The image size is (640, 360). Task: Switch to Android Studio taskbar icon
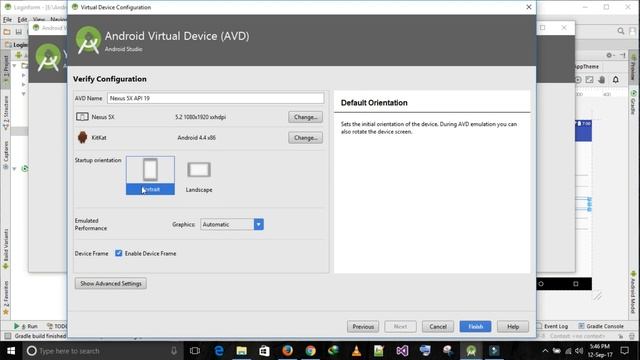pos(471,351)
